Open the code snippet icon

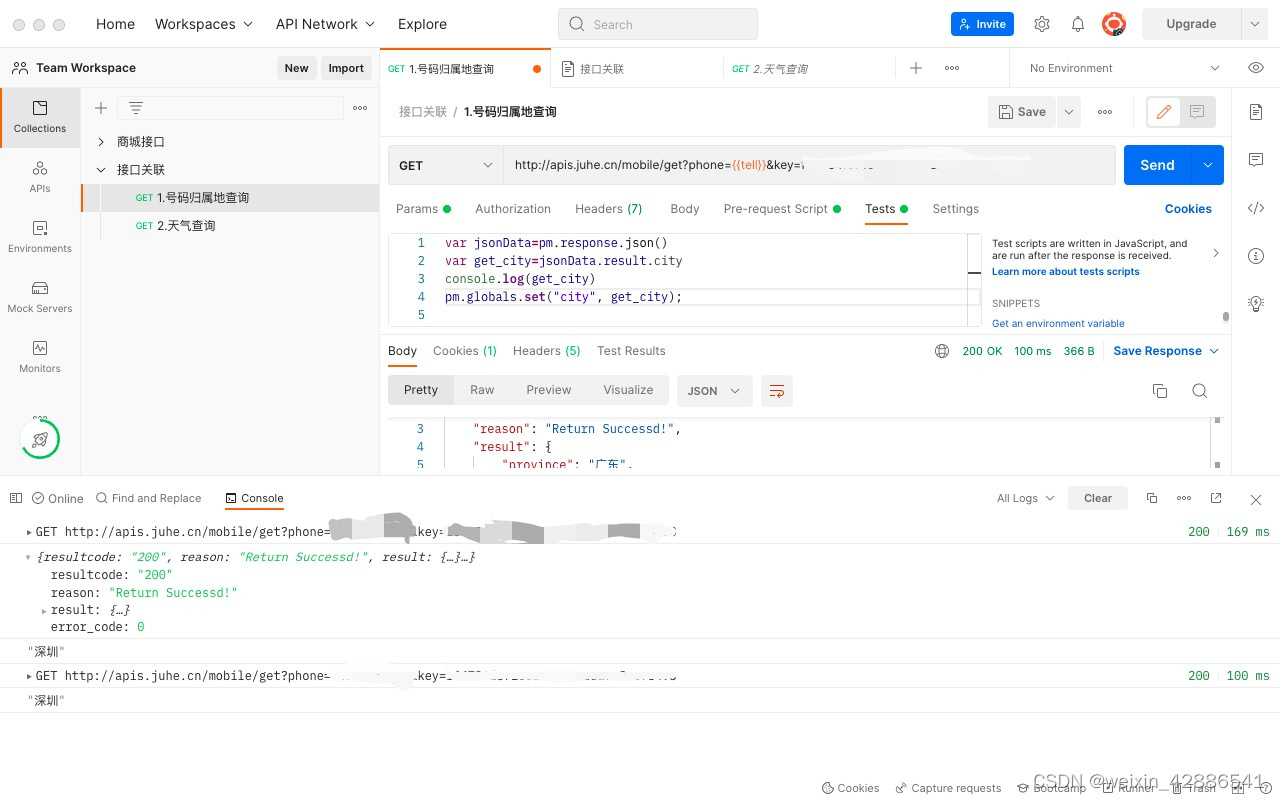pyautogui.click(x=1256, y=208)
